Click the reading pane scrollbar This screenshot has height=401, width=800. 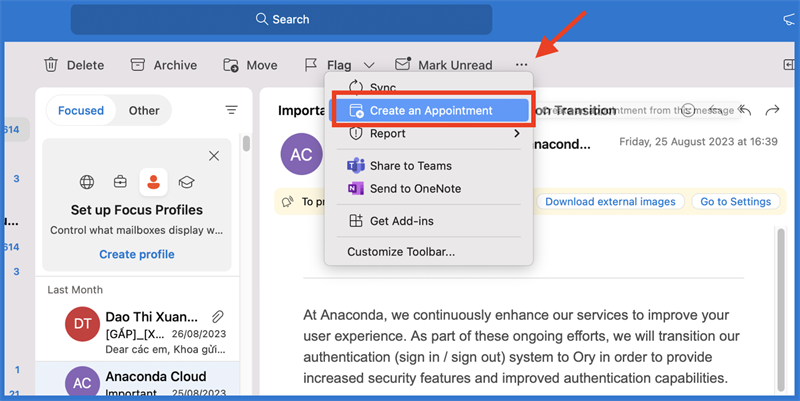click(781, 310)
